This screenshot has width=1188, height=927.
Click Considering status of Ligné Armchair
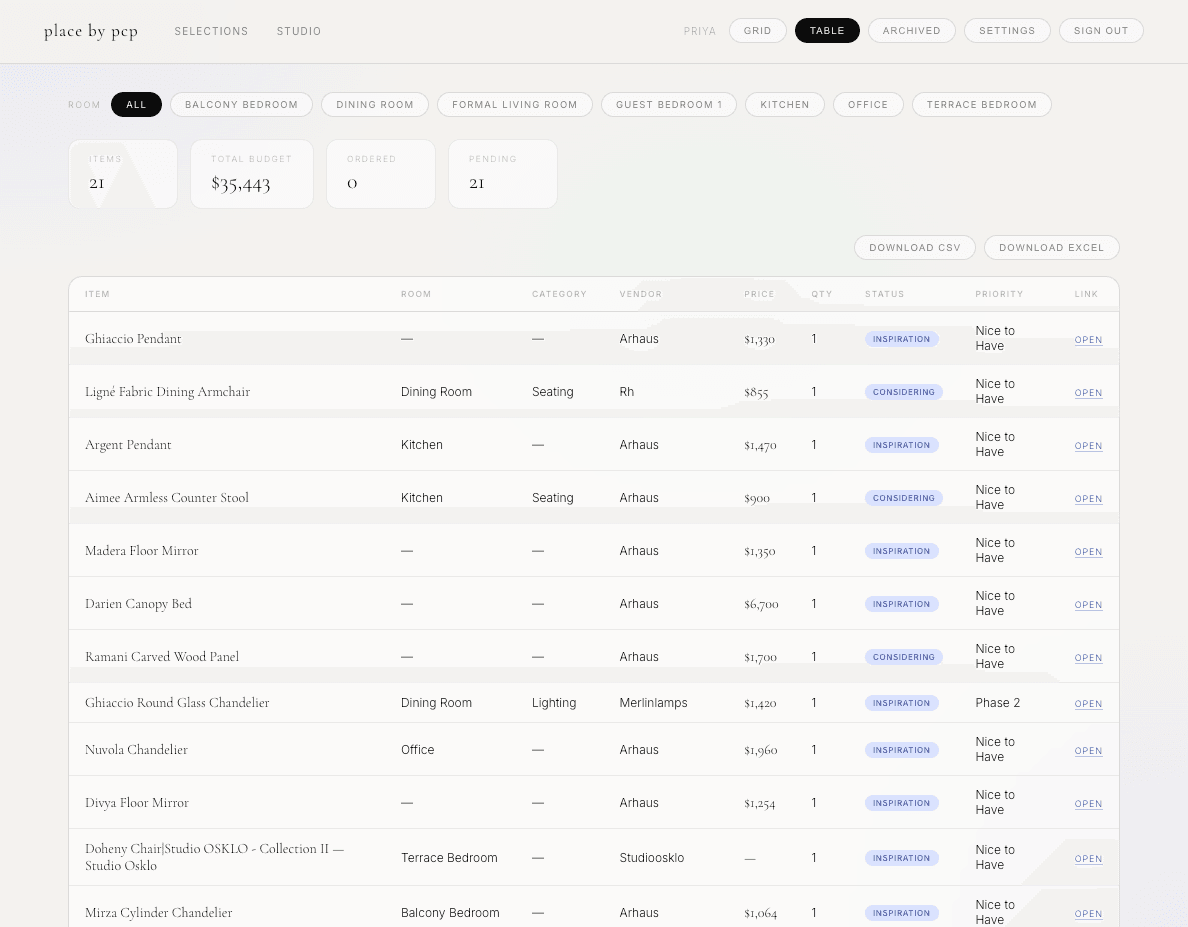(x=904, y=392)
